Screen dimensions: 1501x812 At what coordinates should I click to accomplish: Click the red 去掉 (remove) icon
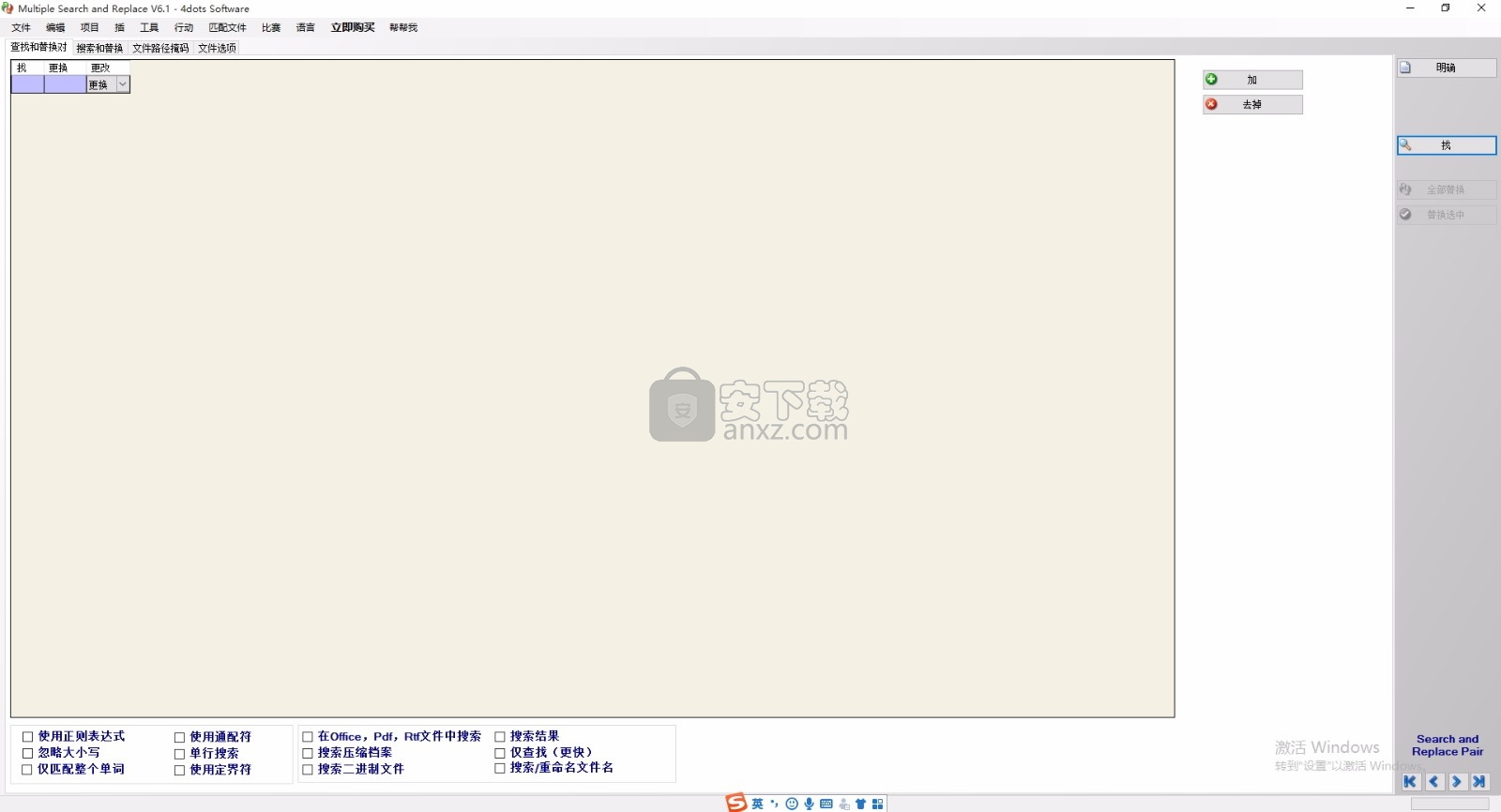tap(1211, 104)
